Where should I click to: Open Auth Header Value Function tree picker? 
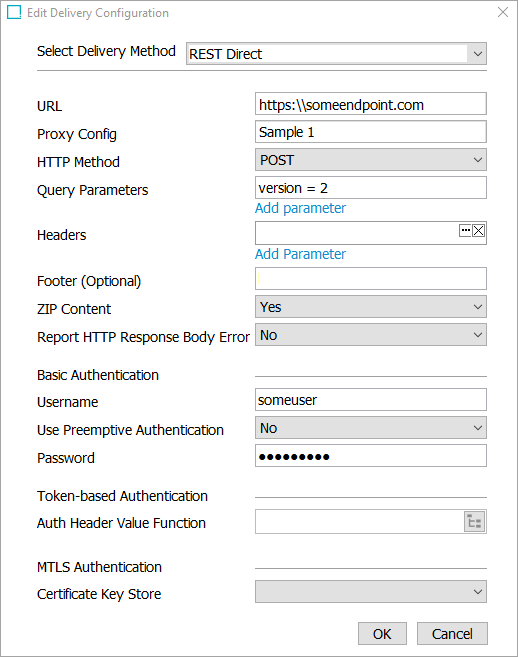point(474,522)
